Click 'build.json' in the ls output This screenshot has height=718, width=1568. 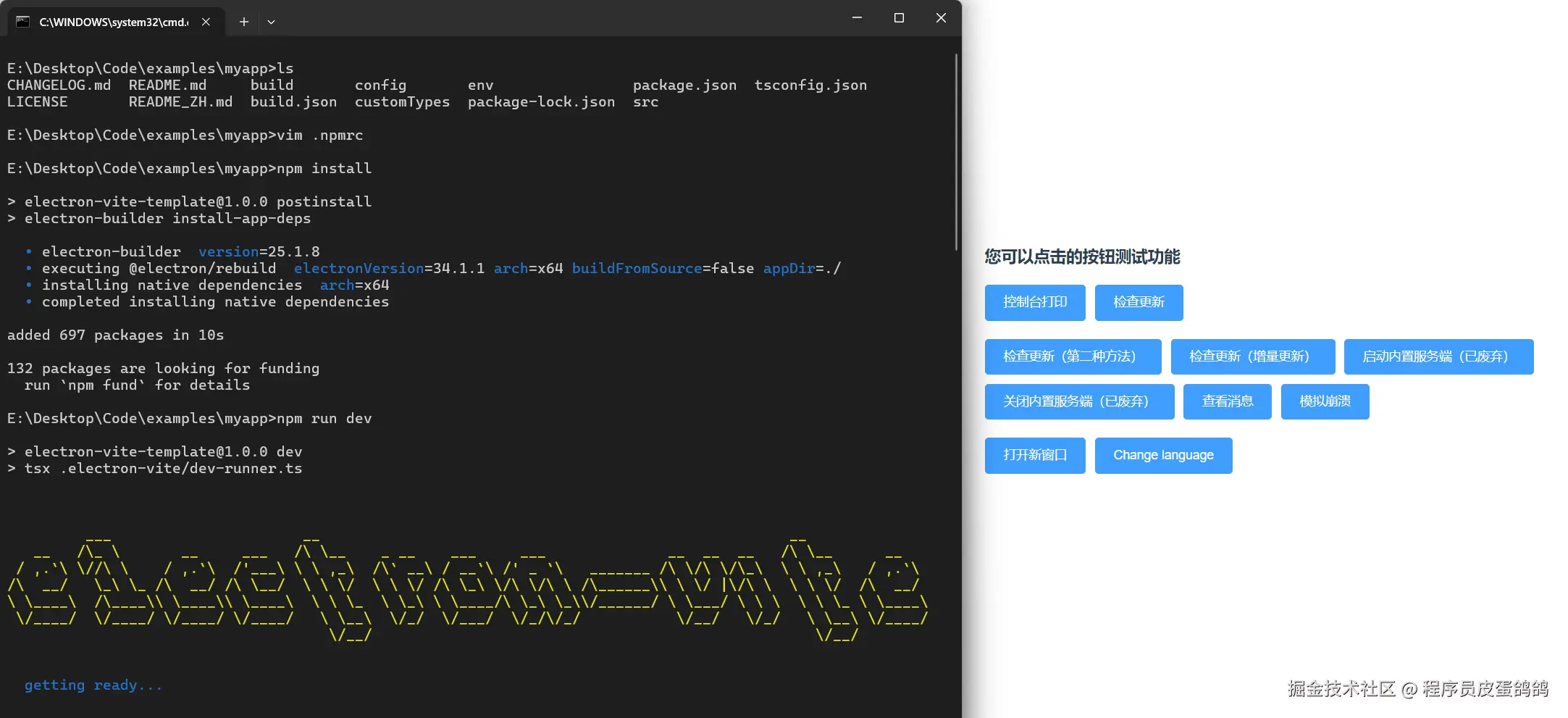tap(293, 102)
